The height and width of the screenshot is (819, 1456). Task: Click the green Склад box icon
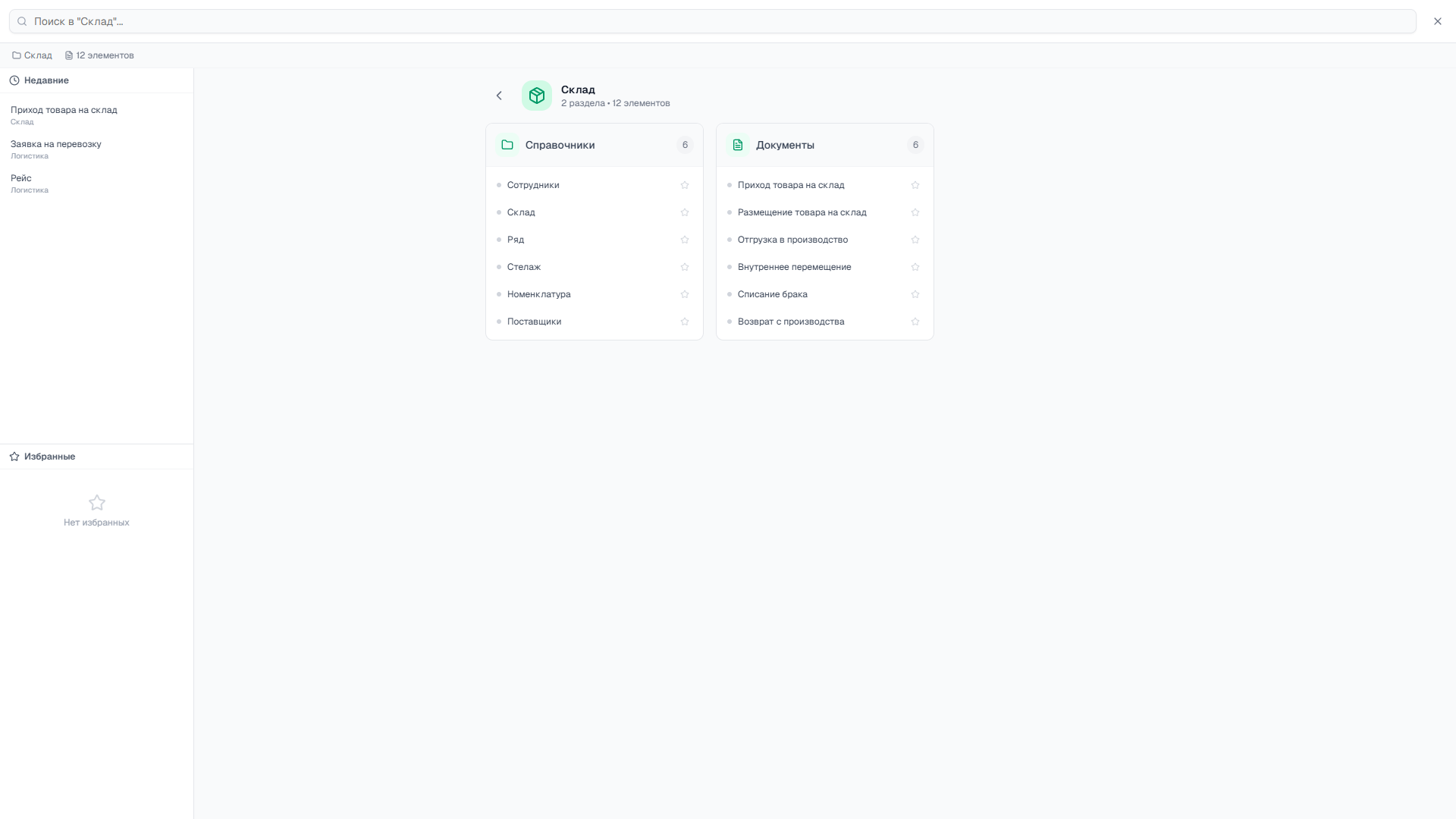pos(537,96)
